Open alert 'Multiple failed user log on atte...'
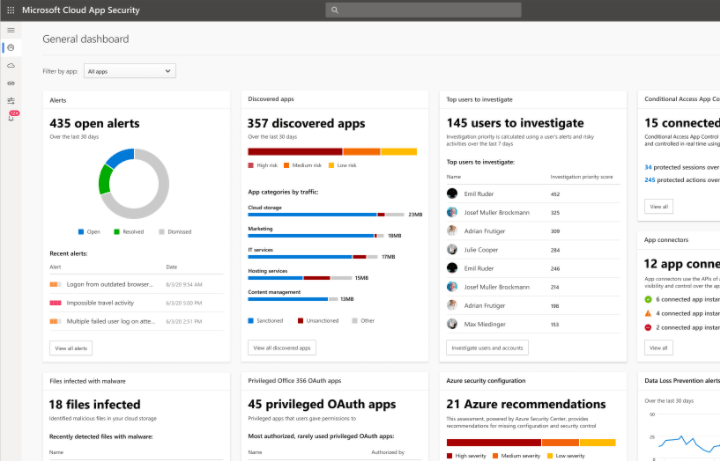 pos(111,321)
